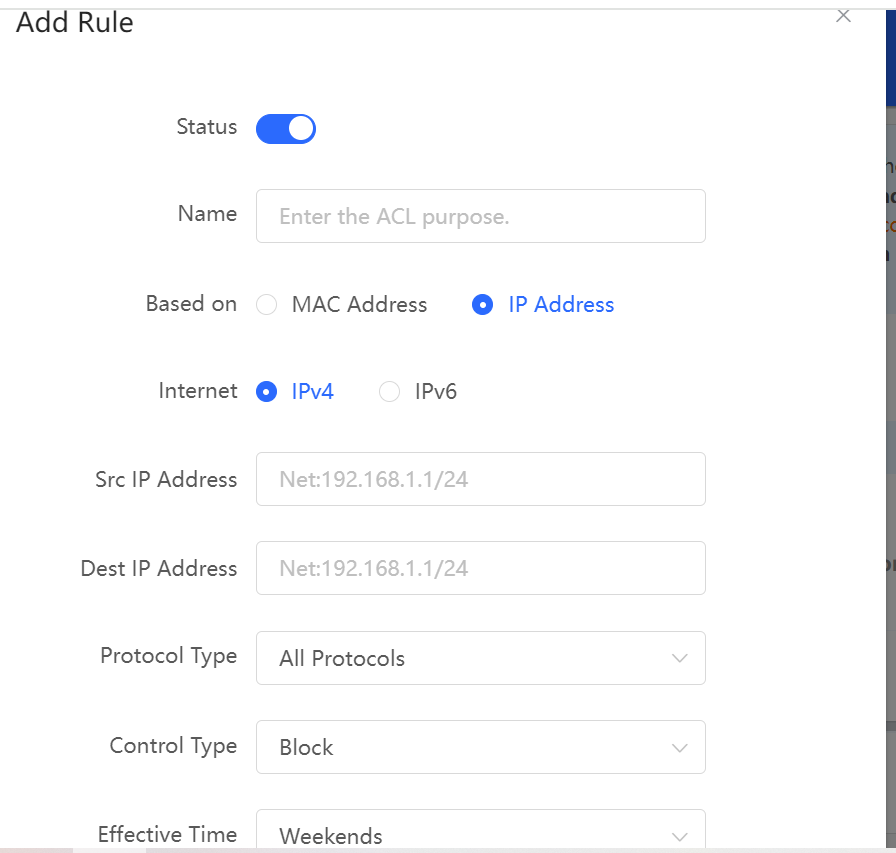Click the Protocol Type label

point(169,656)
